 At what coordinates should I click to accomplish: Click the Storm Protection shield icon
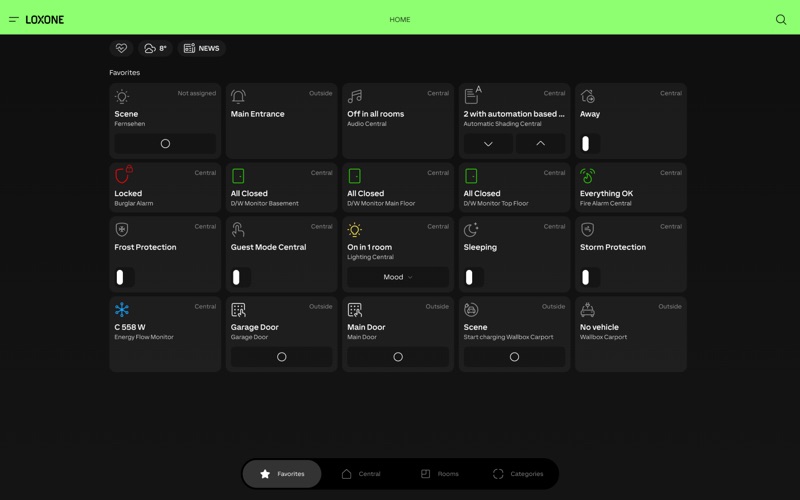588,230
